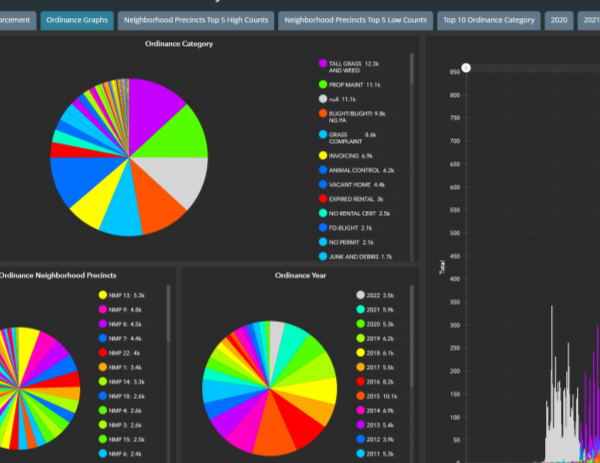Screen dimensions: 600x463
Task: Toggle 2014 year legend entry
Action: pyautogui.click(x=375, y=411)
